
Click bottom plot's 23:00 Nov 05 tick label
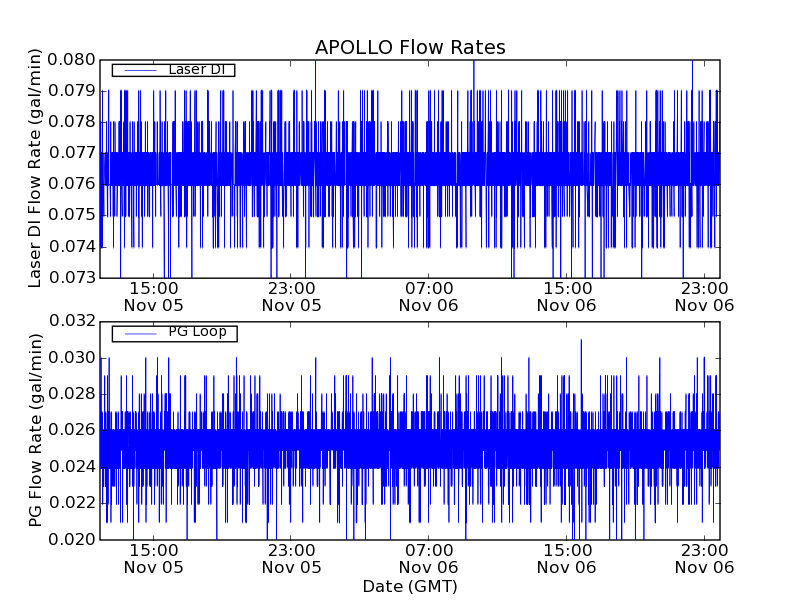point(292,558)
